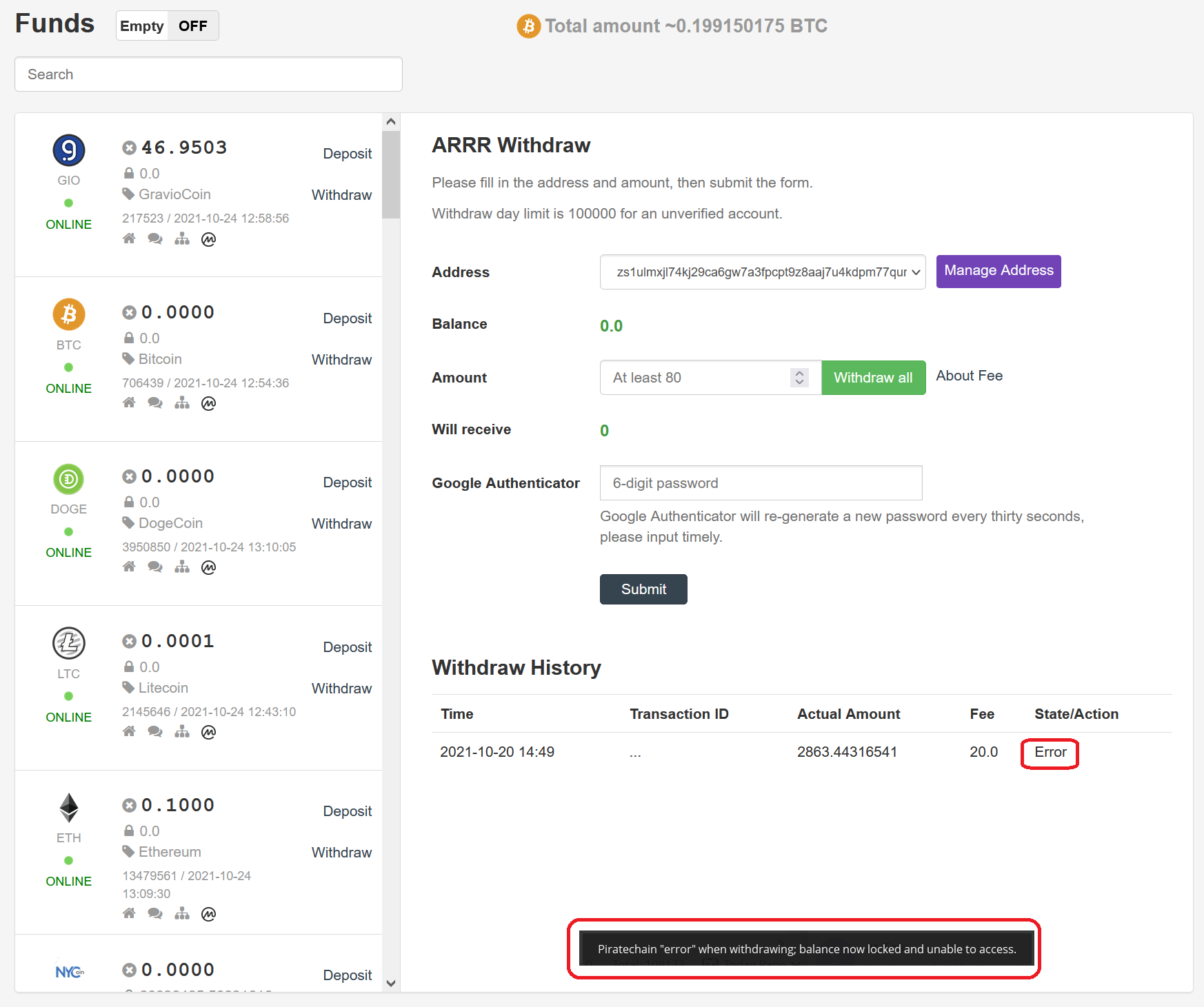This screenshot has width=1204, height=1007.
Task: Focus Google Authenticator 6-digit password field
Action: point(761,483)
